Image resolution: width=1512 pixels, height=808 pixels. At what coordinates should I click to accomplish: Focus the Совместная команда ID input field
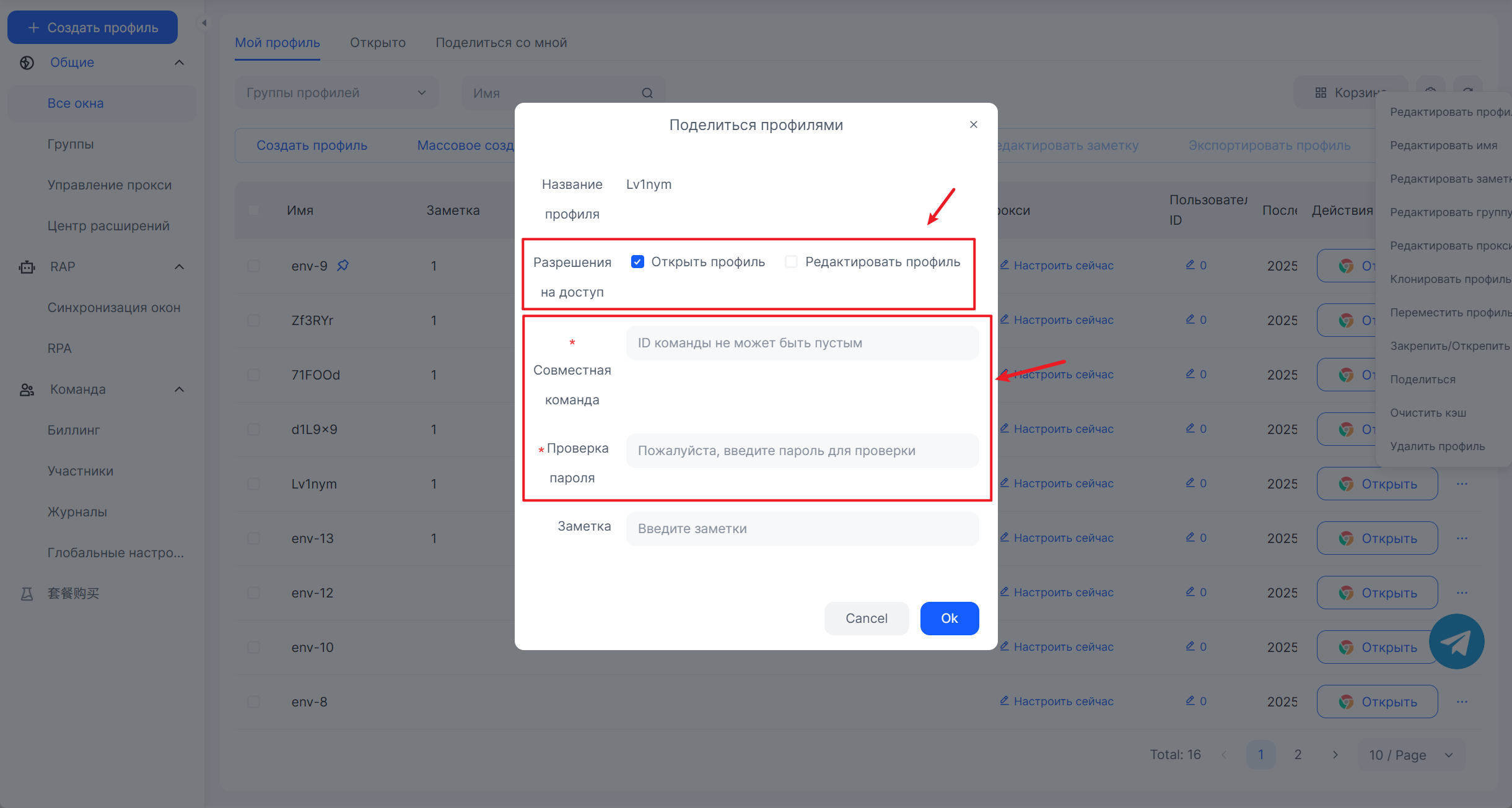pos(802,343)
